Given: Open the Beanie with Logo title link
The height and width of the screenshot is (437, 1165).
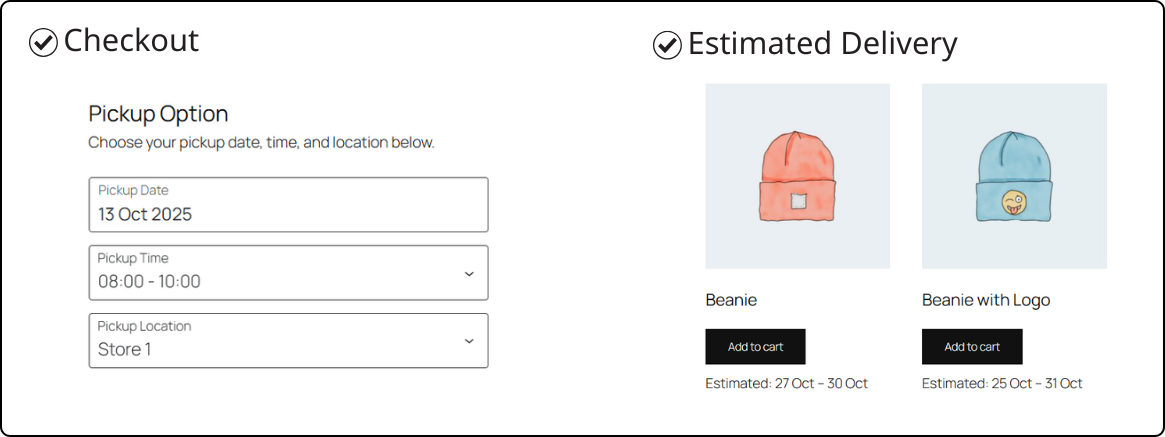Looking at the screenshot, I should click(x=986, y=300).
